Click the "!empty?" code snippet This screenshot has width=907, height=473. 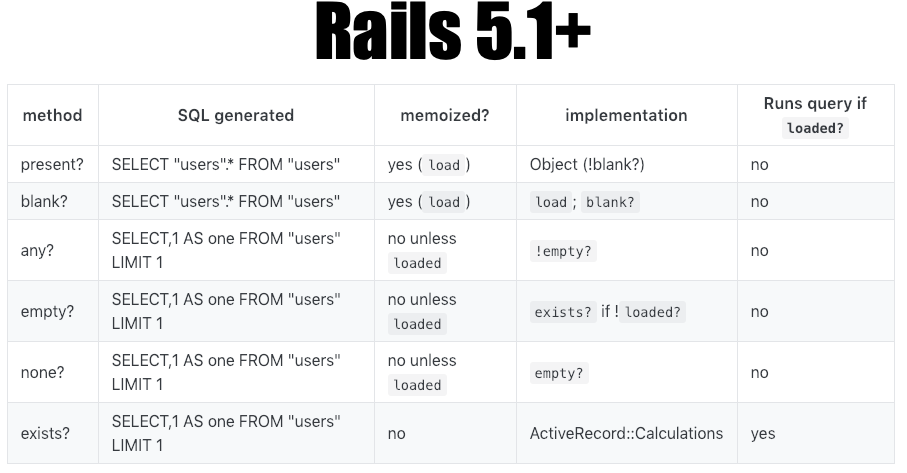tap(563, 251)
